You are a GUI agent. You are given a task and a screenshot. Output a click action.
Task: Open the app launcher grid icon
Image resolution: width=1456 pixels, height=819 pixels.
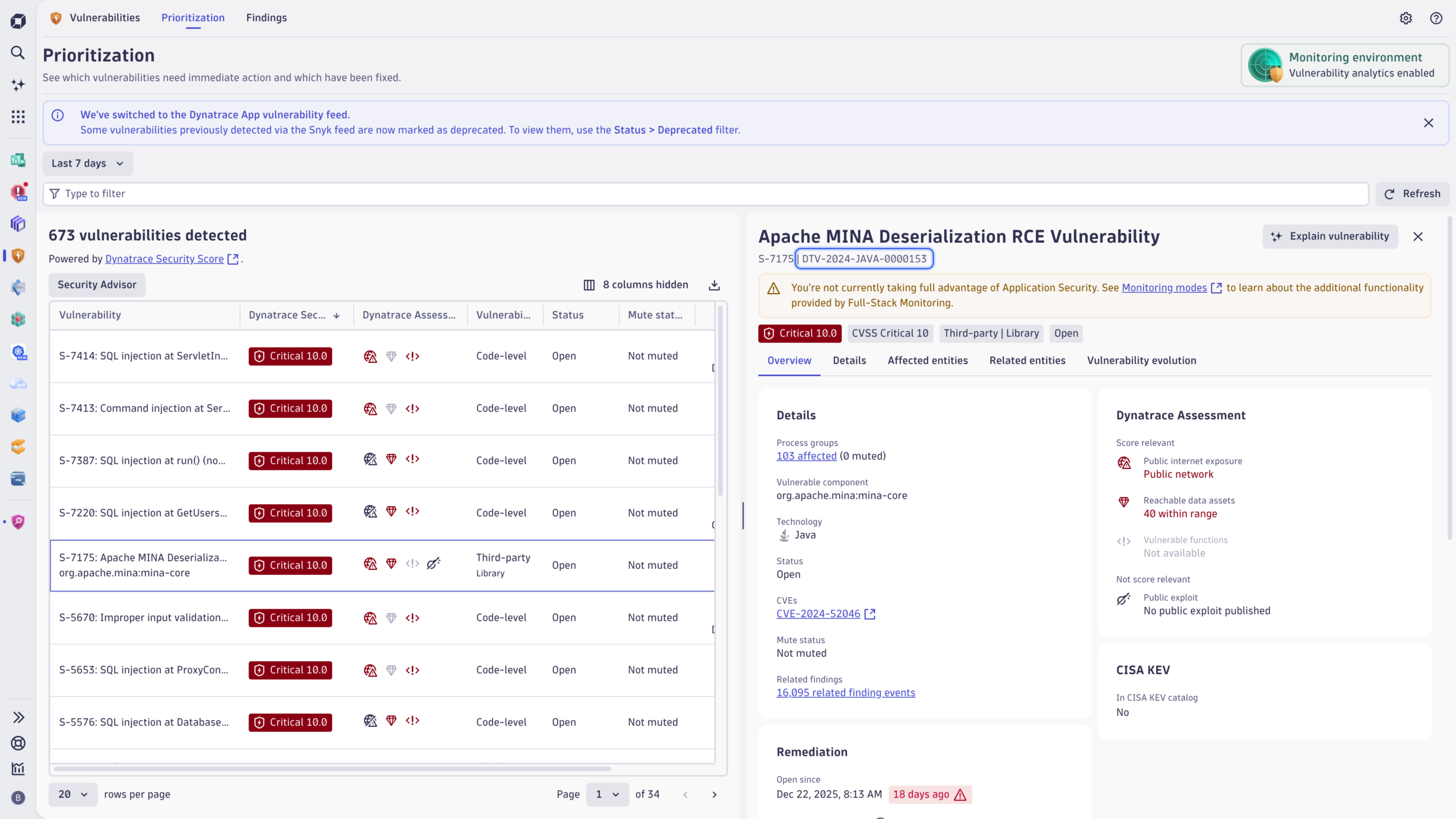click(x=18, y=117)
